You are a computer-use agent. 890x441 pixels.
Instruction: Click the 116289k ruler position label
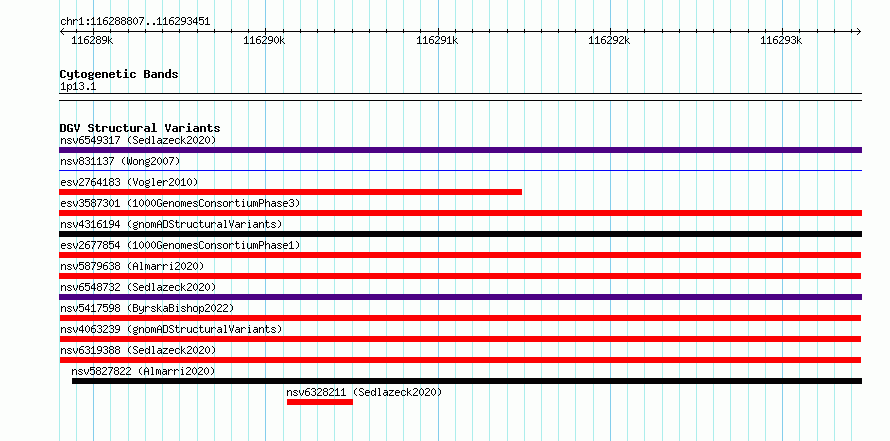click(93, 40)
